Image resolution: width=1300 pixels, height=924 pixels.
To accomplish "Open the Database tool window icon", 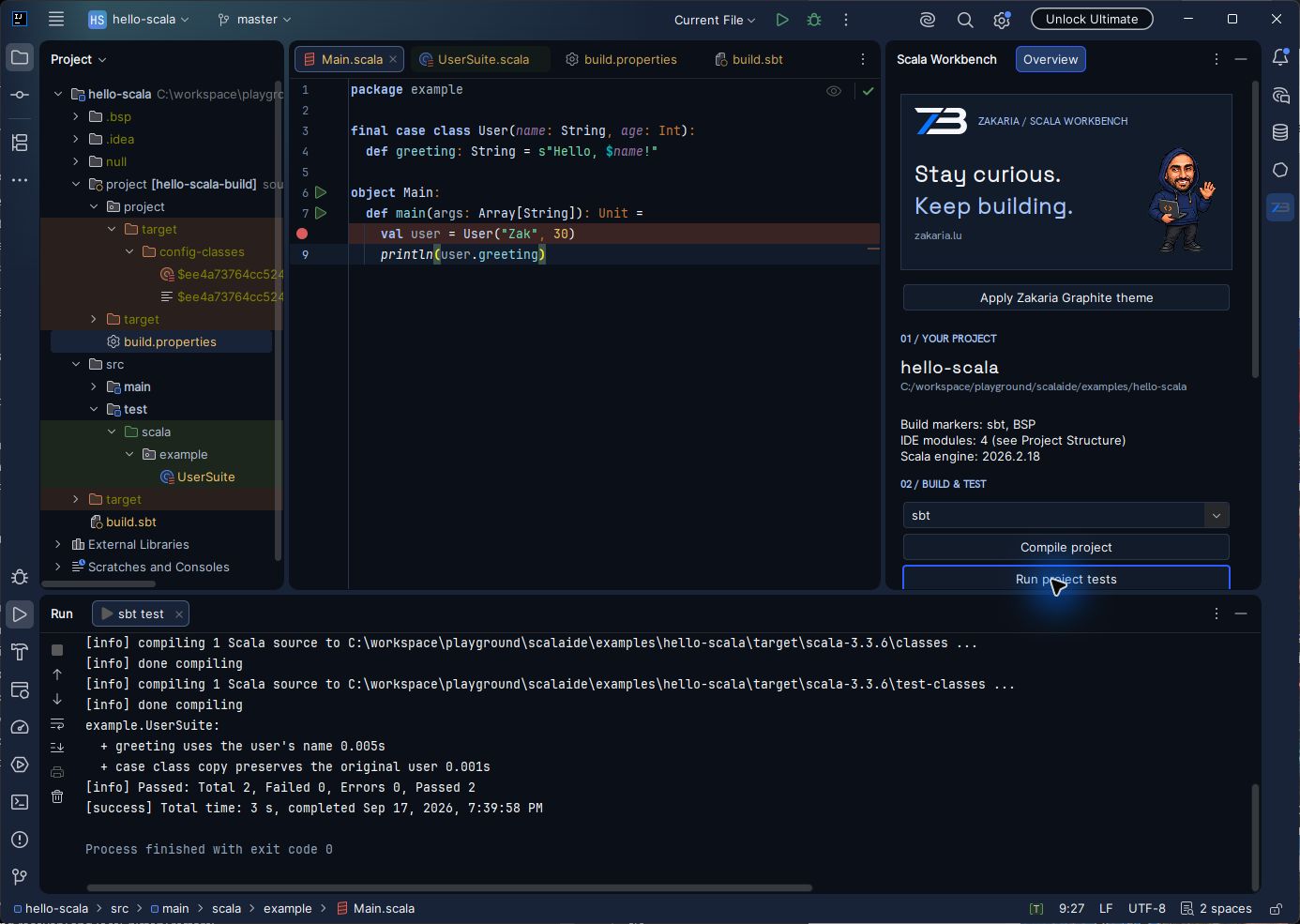I will pyautogui.click(x=1280, y=132).
